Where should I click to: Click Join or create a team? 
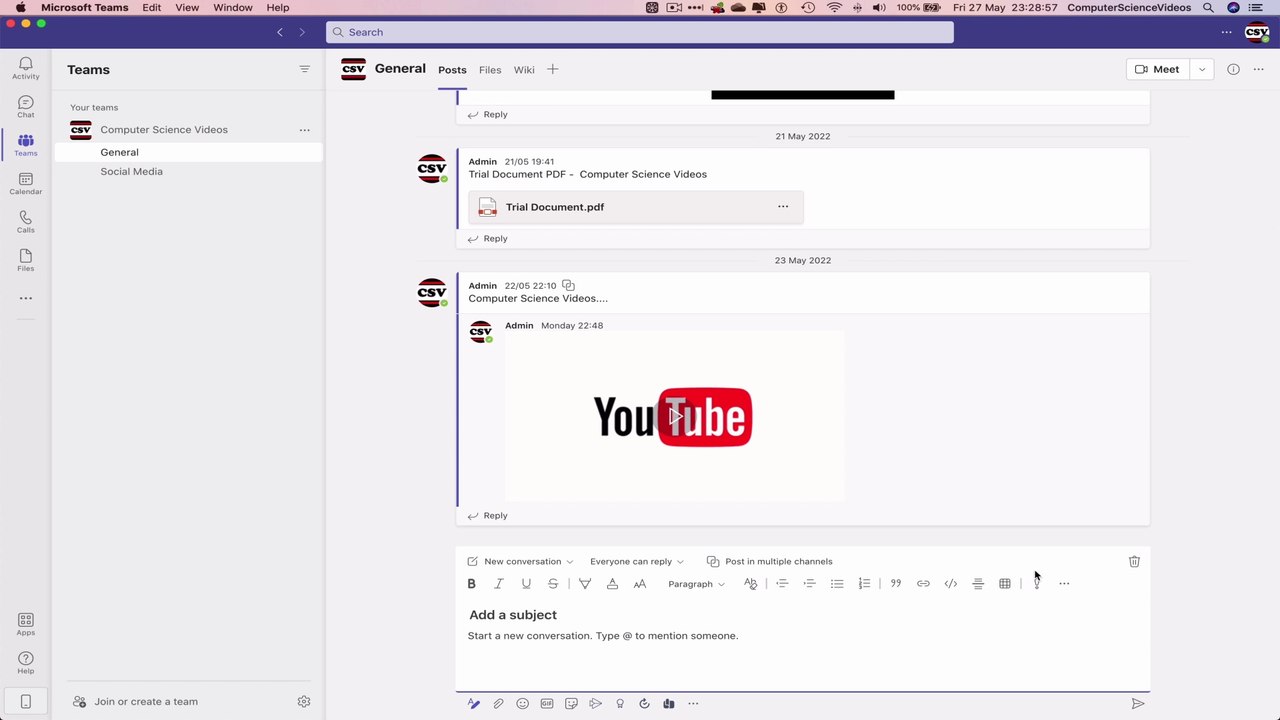[135, 702]
